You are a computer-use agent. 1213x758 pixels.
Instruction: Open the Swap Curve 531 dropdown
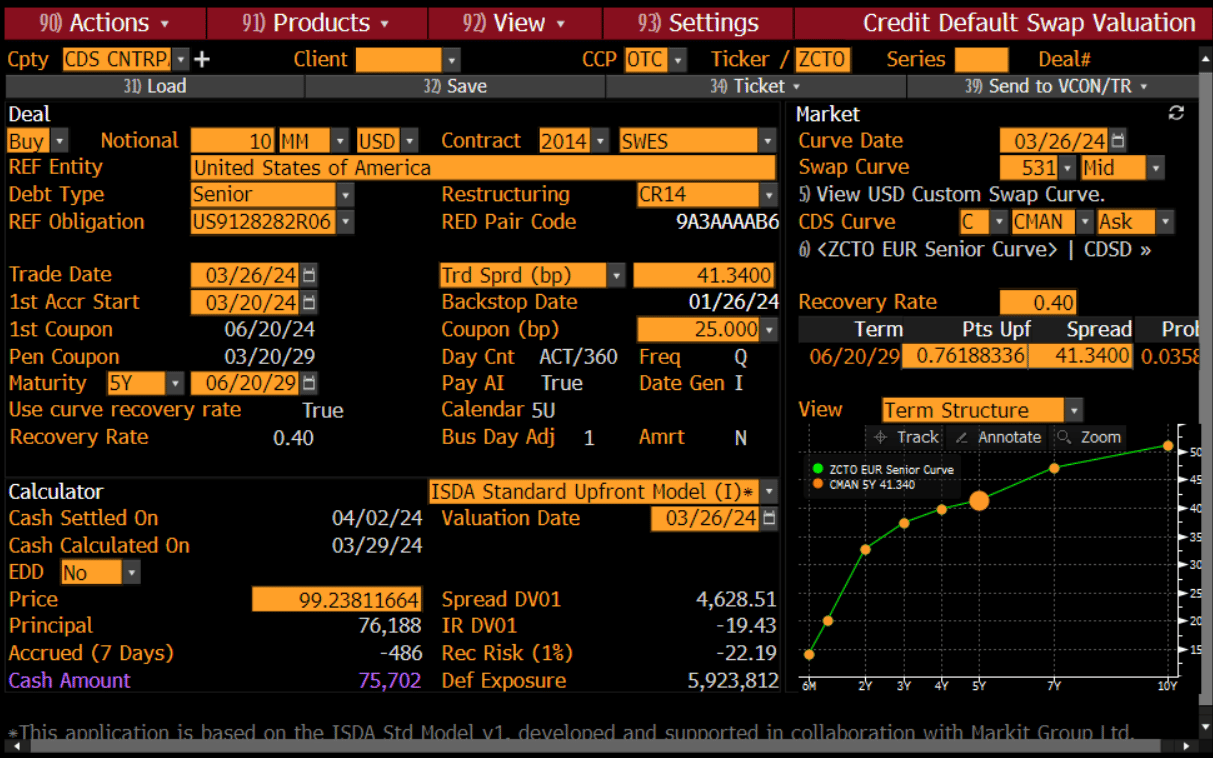tap(1068, 168)
